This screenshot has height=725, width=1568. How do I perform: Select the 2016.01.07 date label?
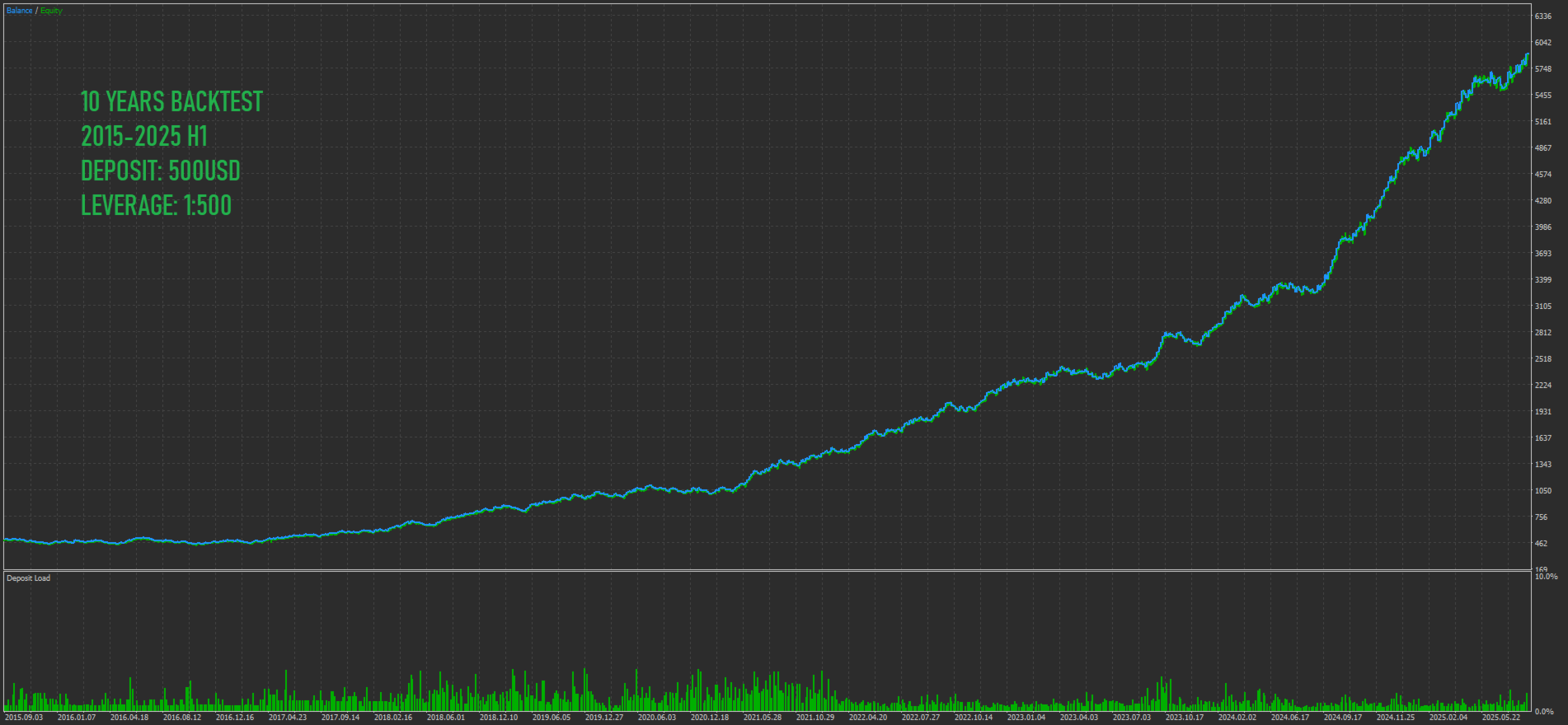(77, 718)
